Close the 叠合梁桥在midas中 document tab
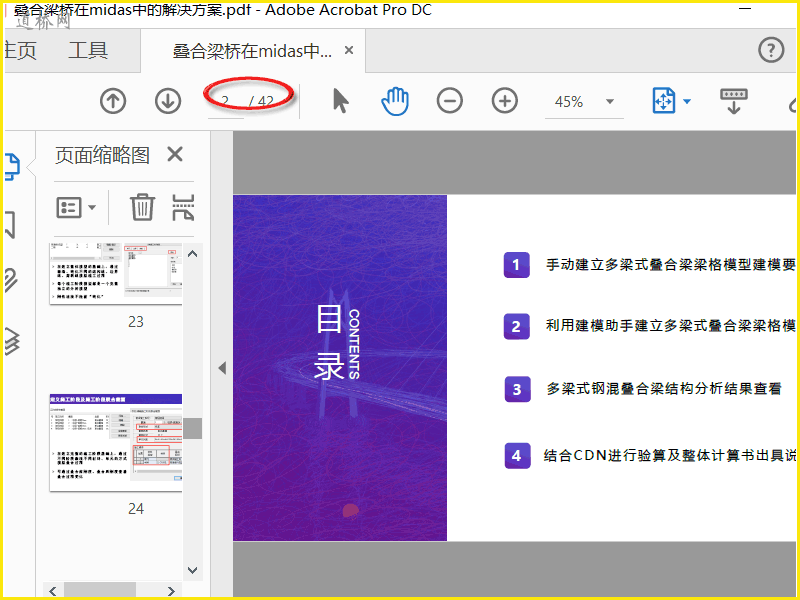 (x=349, y=50)
